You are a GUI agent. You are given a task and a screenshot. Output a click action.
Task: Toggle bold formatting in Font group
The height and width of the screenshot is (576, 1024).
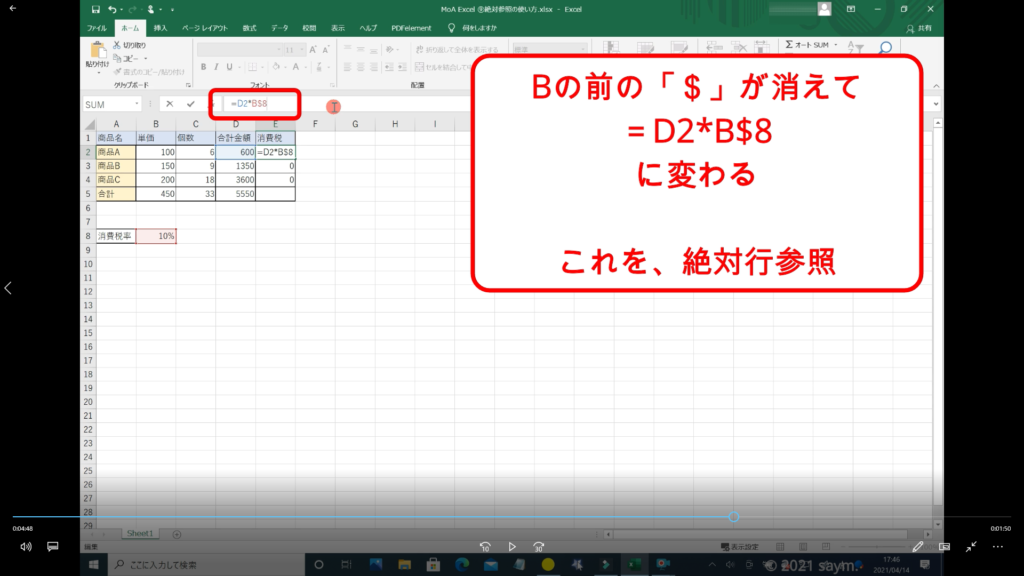(203, 67)
